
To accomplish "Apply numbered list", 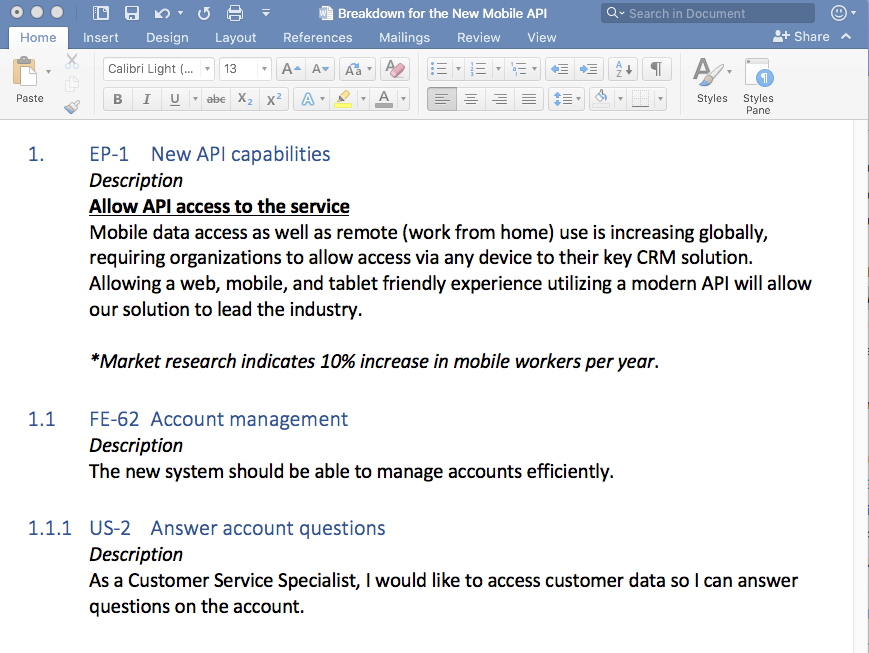I will coord(478,69).
